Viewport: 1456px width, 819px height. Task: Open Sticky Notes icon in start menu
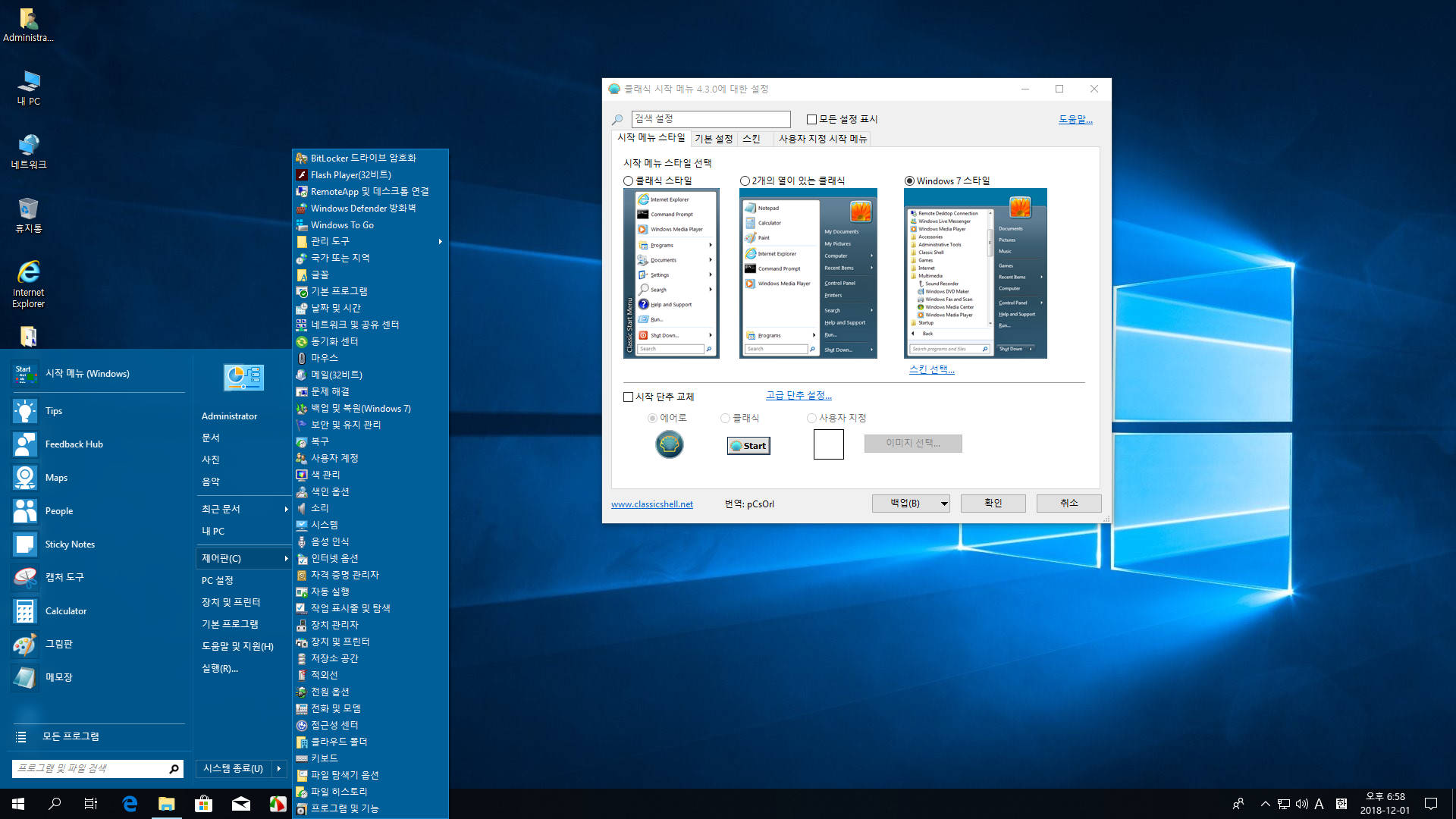click(x=25, y=544)
